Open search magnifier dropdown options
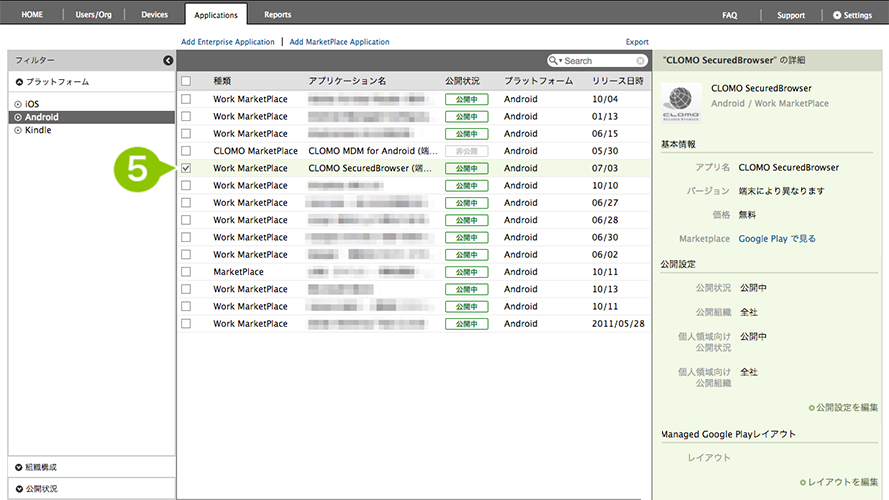The width and height of the screenshot is (889, 500). pyautogui.click(x=555, y=61)
